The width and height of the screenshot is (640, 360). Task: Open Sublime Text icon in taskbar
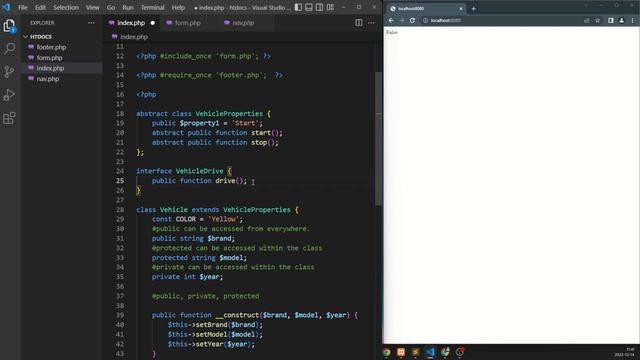click(416, 352)
